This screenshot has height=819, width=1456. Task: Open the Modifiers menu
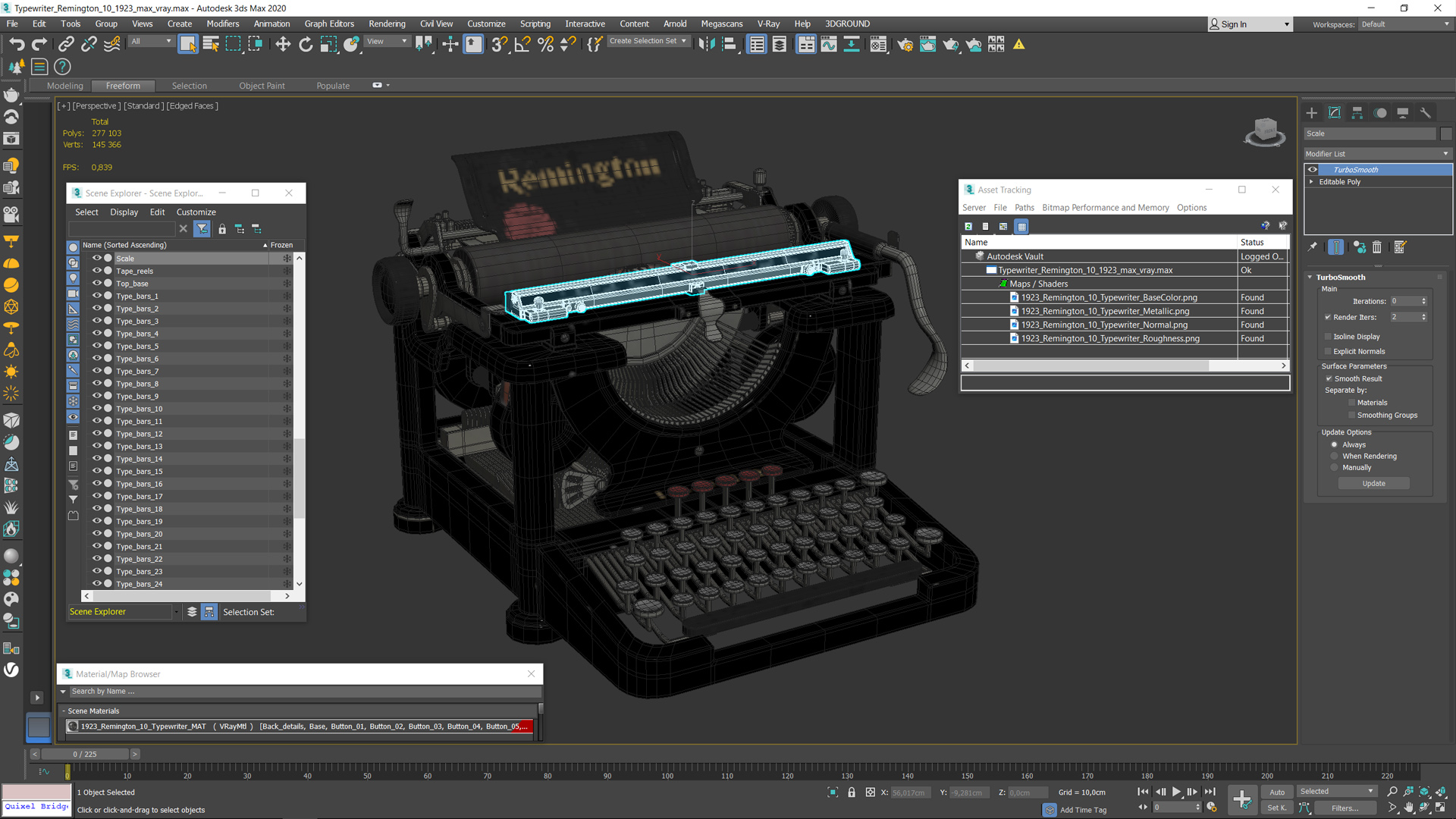[223, 24]
